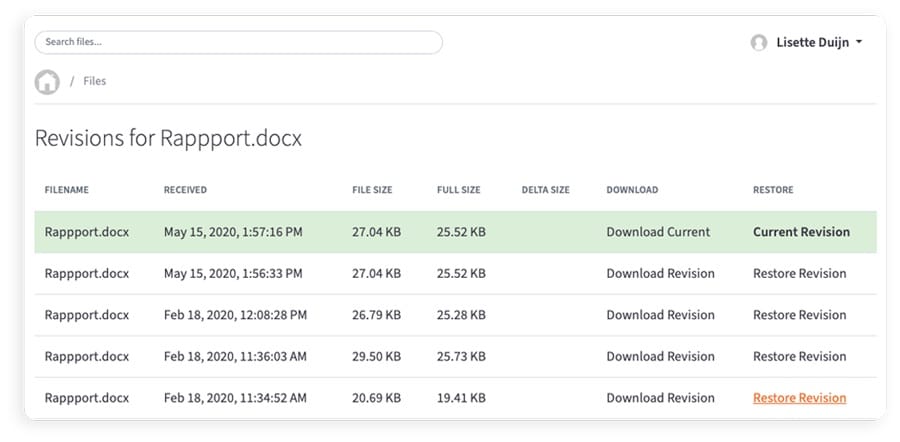Download the Feb 18 12:08:28 PM revision
Image resolution: width=900 pixels, height=442 pixels.
pos(660,315)
